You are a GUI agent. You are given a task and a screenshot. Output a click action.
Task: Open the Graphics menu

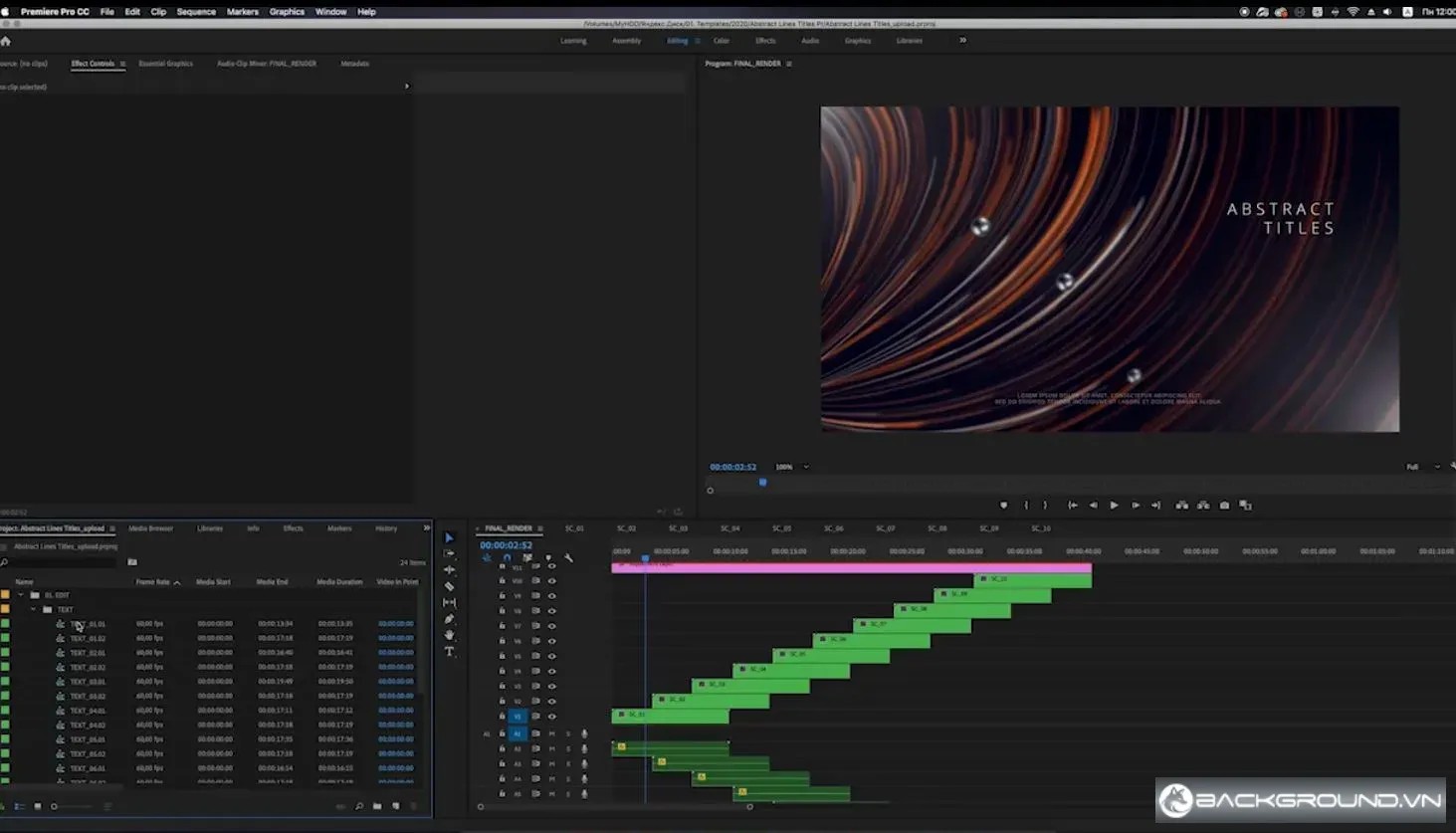click(287, 12)
